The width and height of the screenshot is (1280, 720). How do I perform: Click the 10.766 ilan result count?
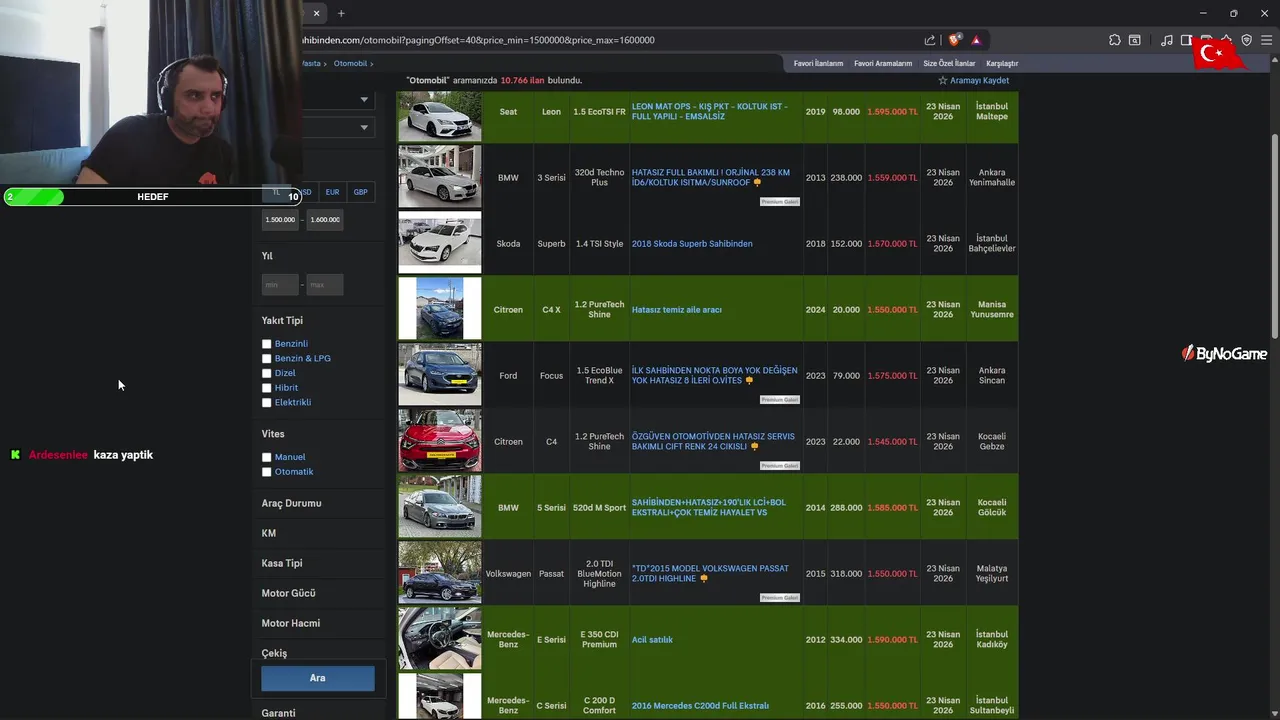click(522, 80)
